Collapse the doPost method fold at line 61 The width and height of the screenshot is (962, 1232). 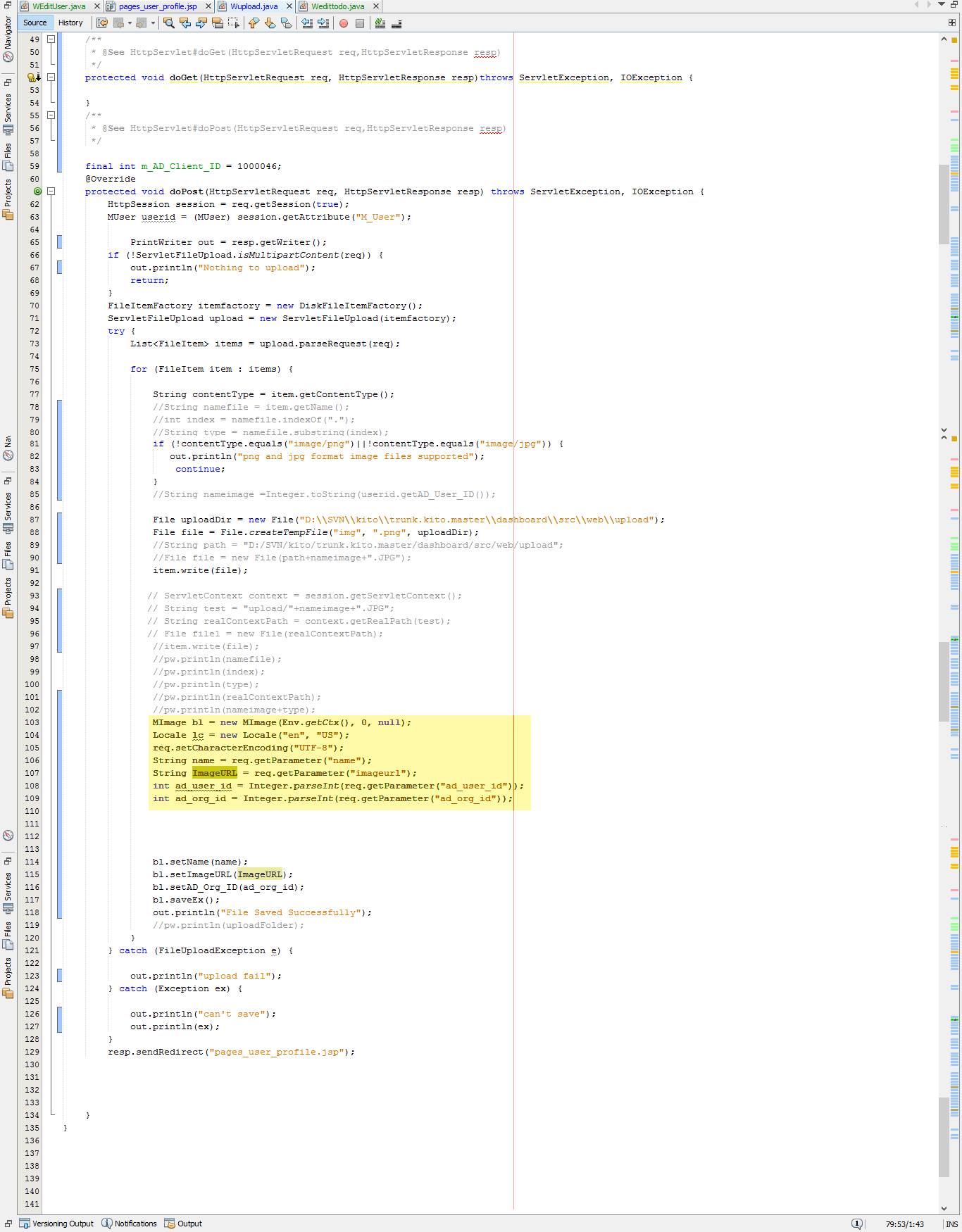click(x=51, y=191)
